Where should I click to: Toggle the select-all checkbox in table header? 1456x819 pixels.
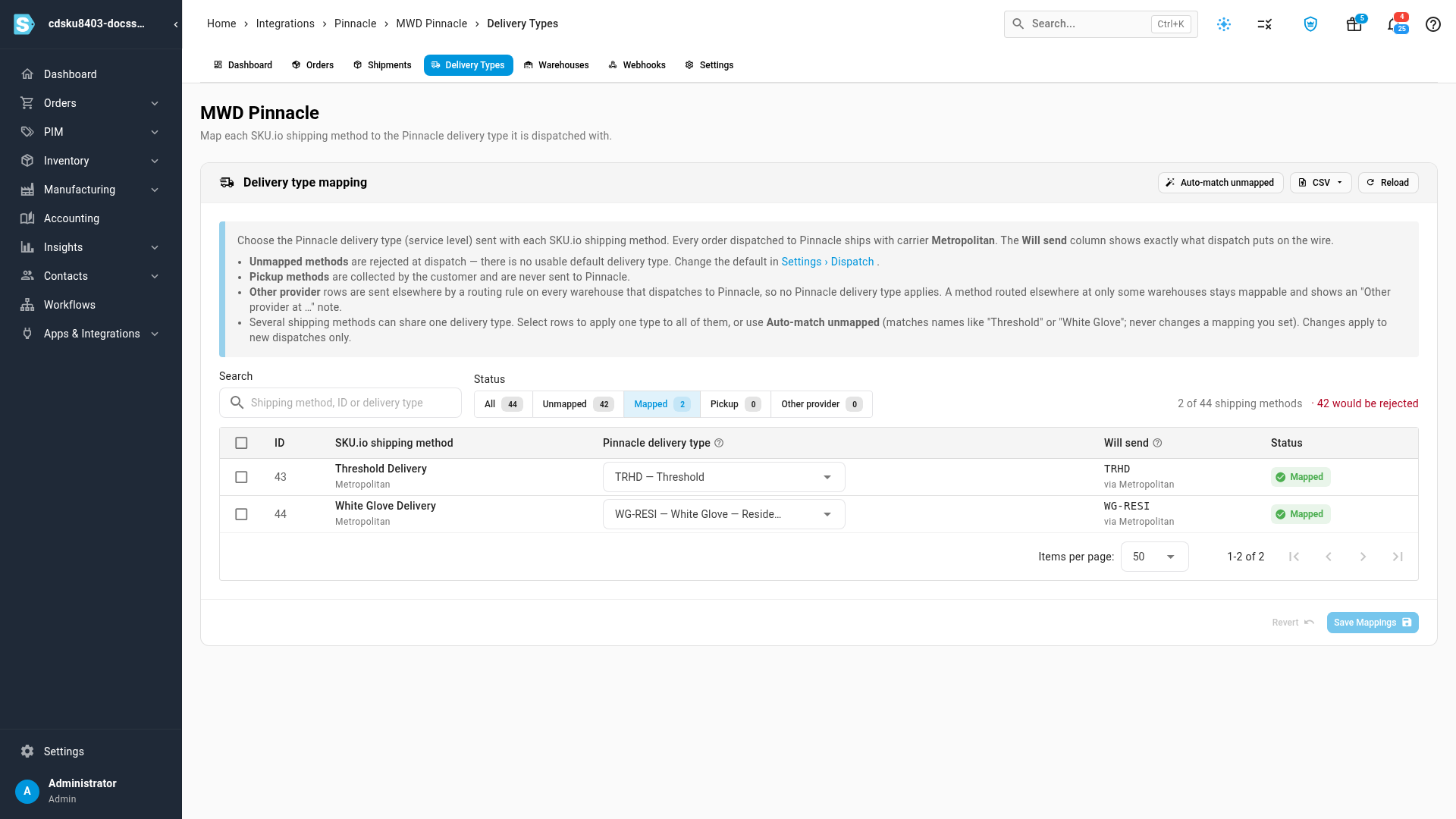pos(241,443)
